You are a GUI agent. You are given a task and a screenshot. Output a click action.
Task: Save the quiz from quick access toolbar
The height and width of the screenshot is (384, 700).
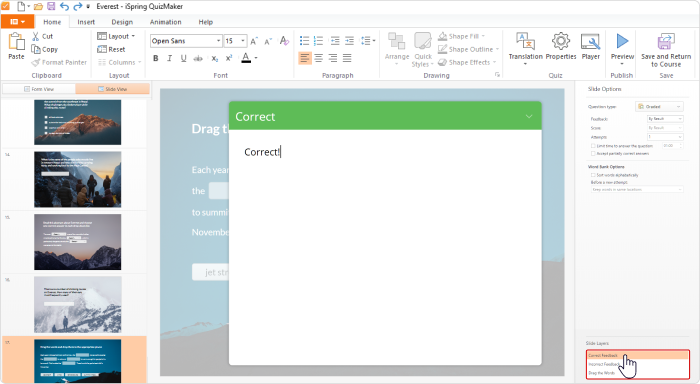point(51,6)
